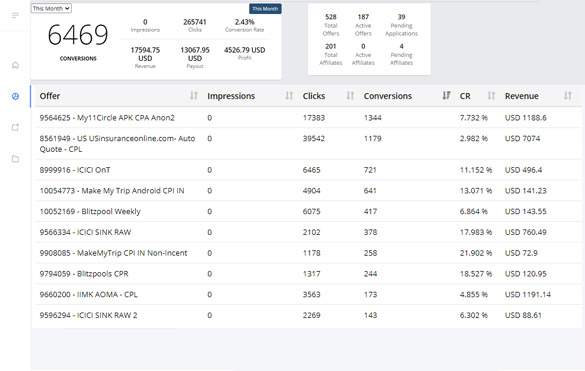The width and height of the screenshot is (585, 371).
Task: Click the CR value 7.732 %
Action: [473, 118]
